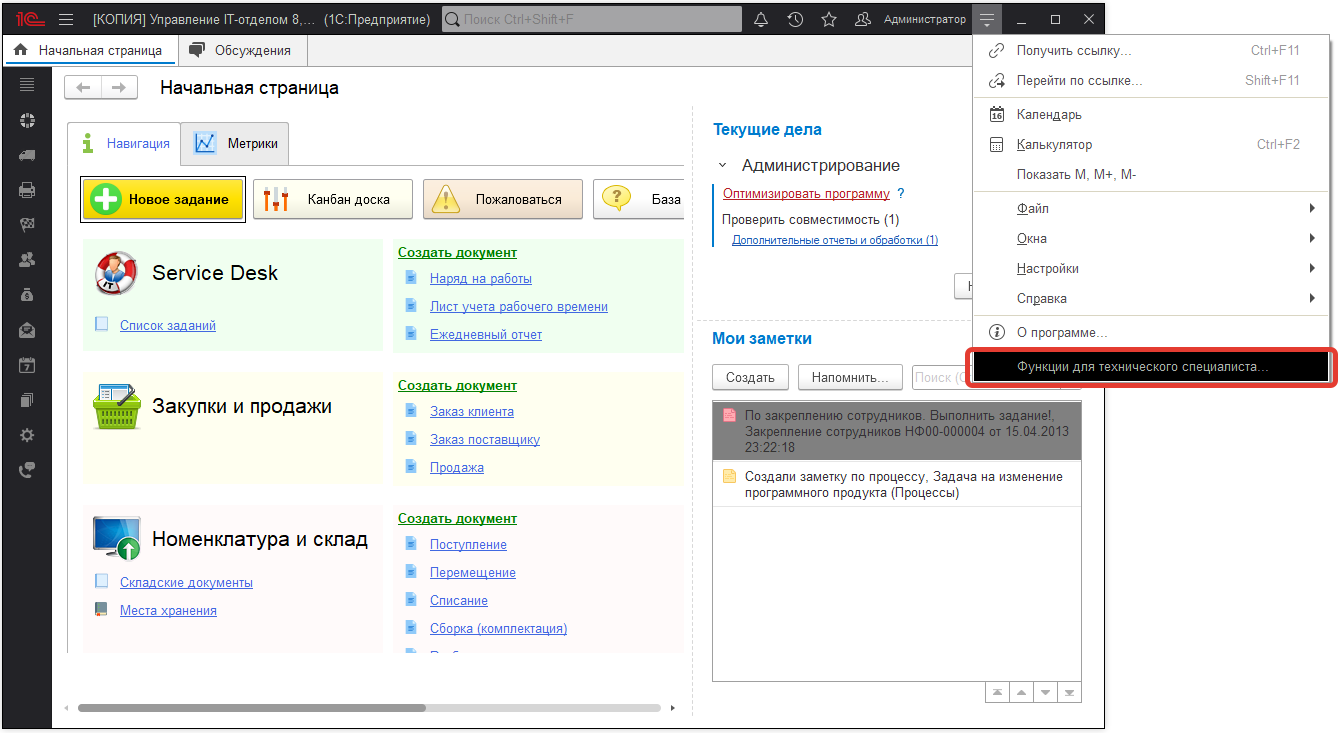Open the Наряд на работы link

(480, 279)
